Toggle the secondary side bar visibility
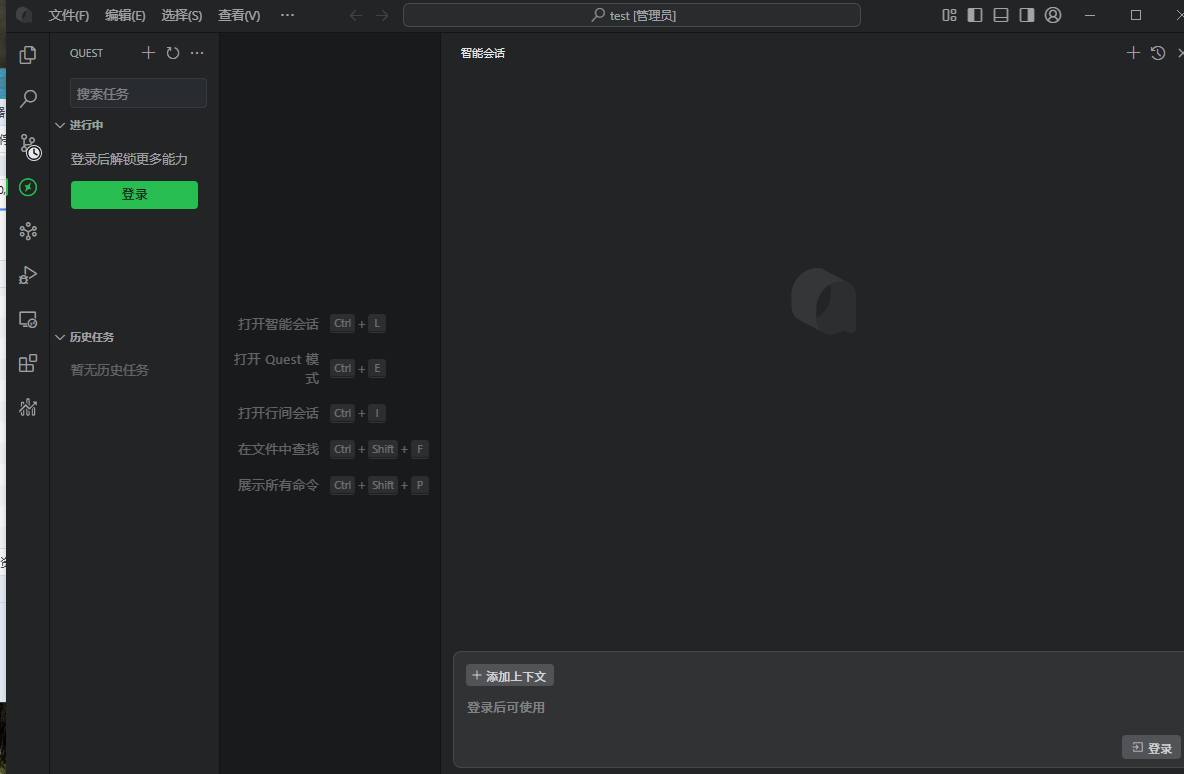This screenshot has width=1184, height=774. [1026, 15]
